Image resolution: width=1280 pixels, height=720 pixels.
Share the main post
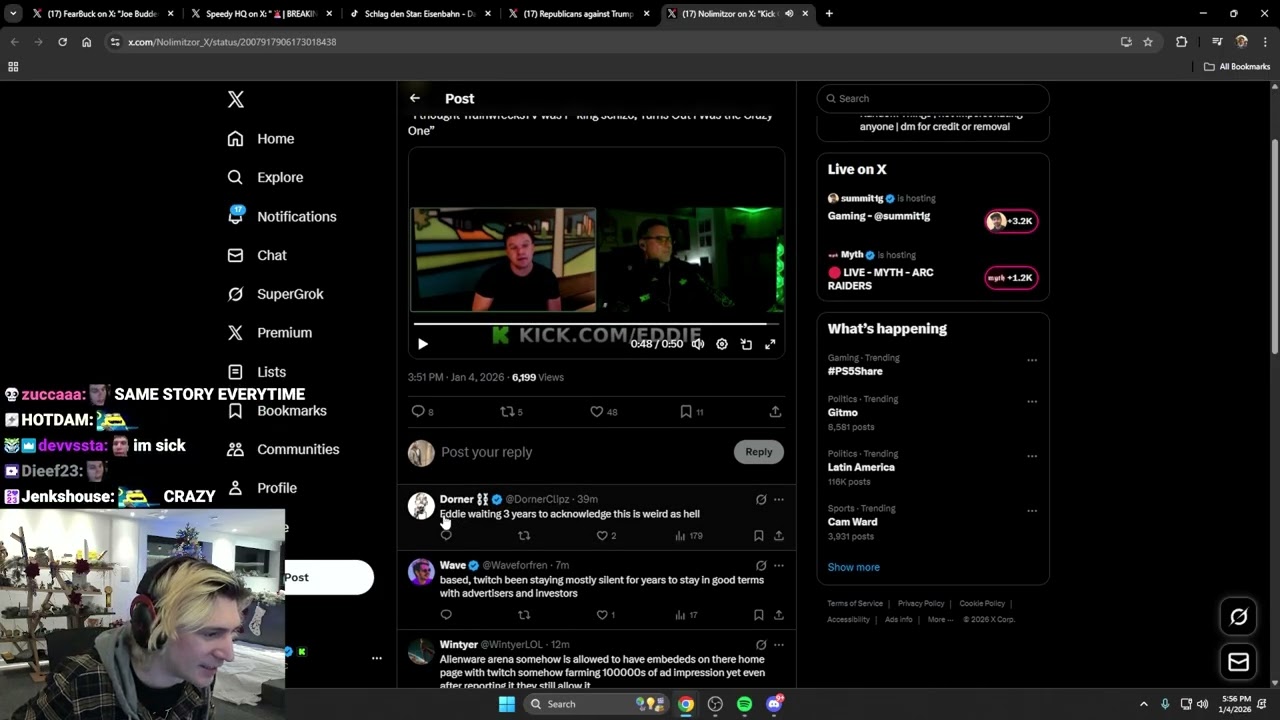(775, 411)
